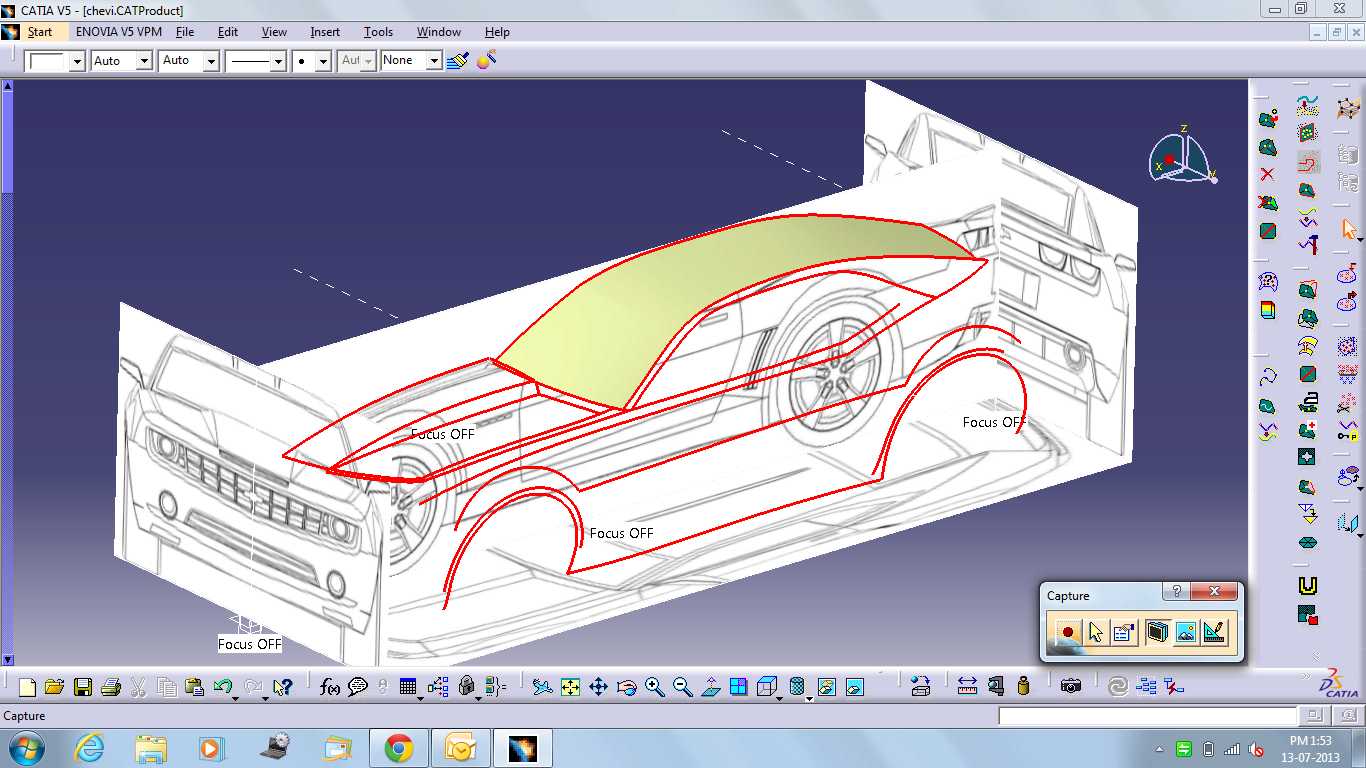Image resolution: width=1366 pixels, height=768 pixels.
Task: Open capture Options in the Capture dialog
Action: coord(1124,632)
